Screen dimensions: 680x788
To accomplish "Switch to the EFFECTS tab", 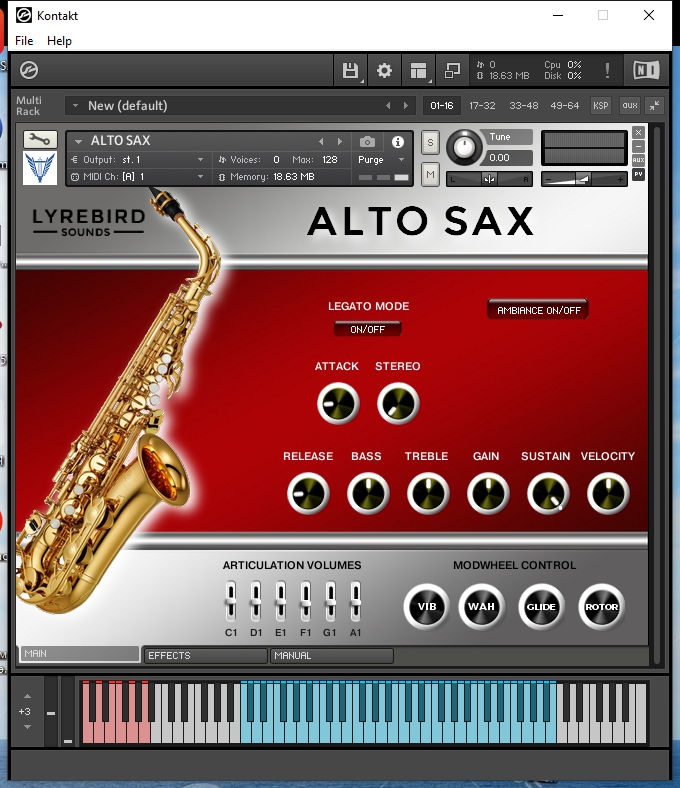I will (205, 656).
